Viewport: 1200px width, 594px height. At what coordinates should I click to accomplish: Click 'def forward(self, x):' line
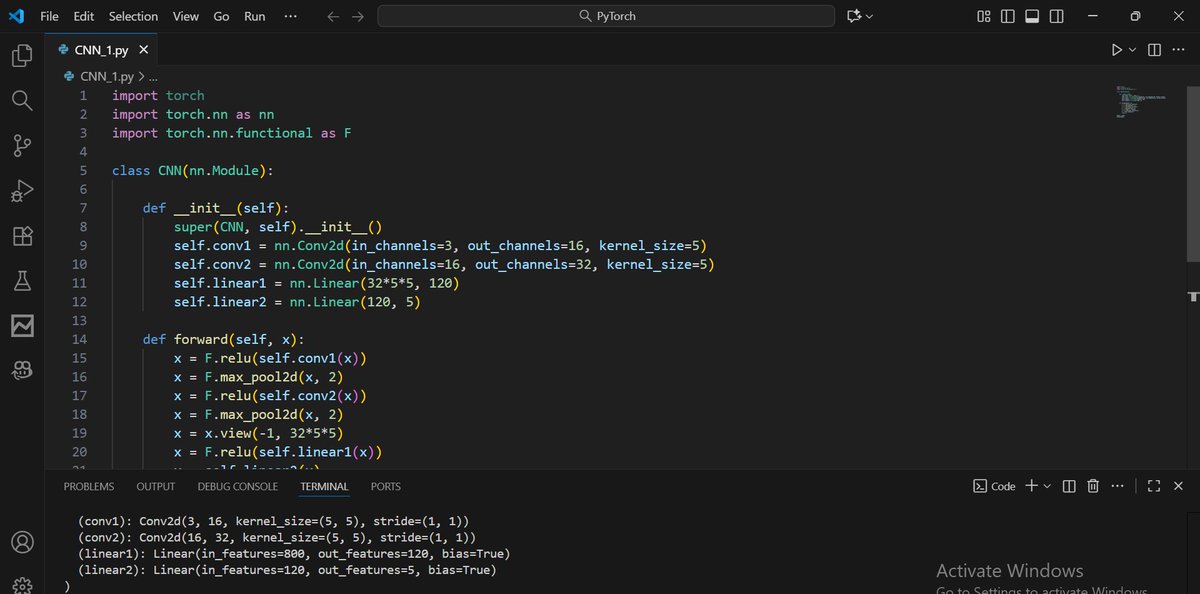[x=224, y=339]
